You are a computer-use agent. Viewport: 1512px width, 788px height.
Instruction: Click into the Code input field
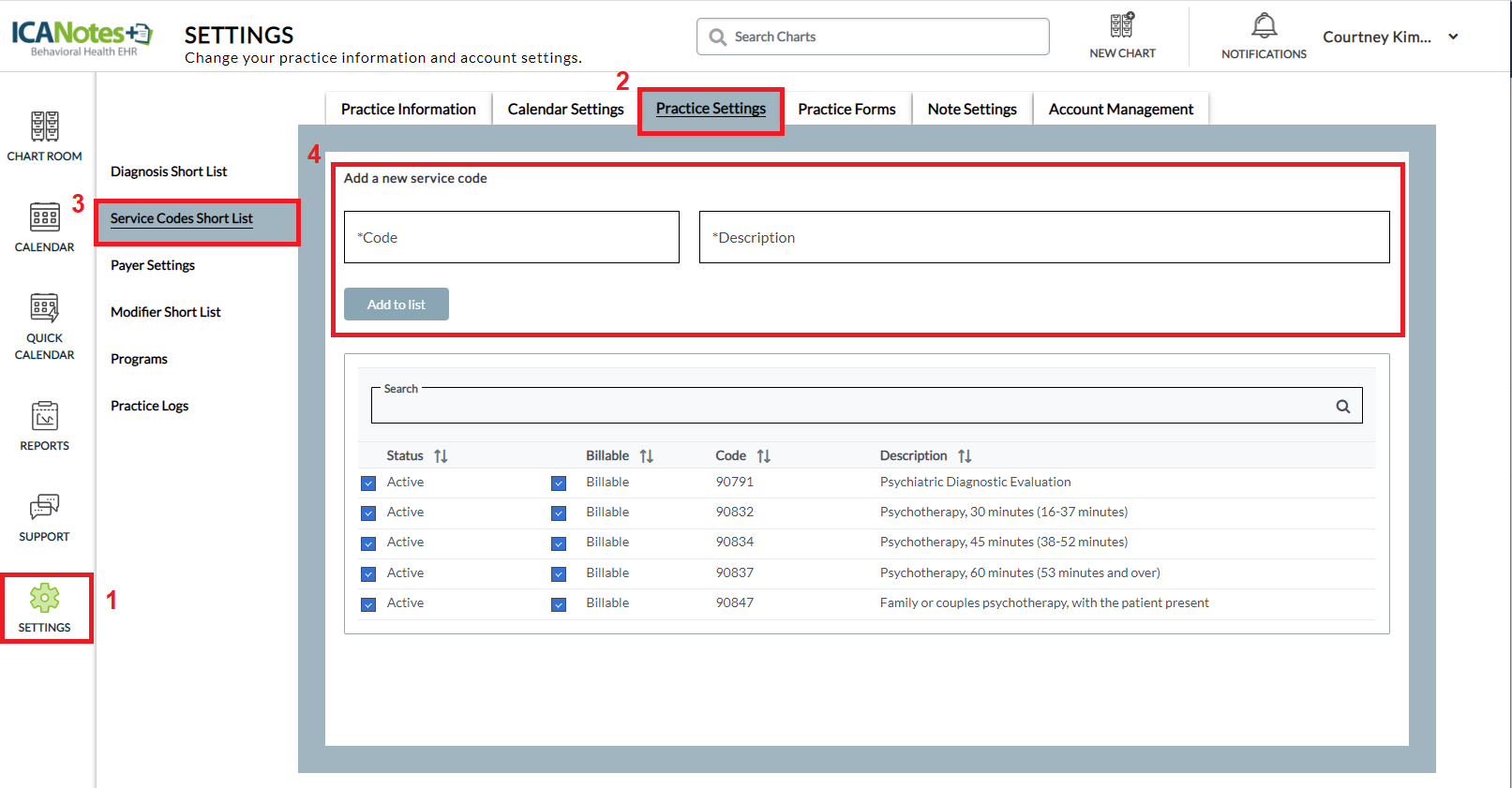point(511,237)
